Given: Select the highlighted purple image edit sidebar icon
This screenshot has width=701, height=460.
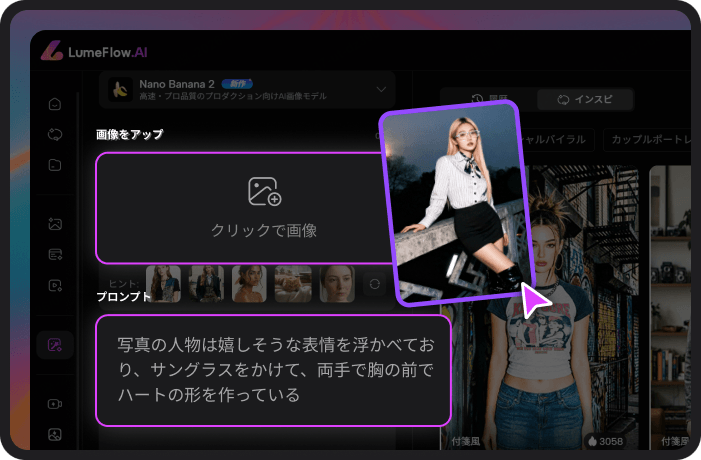Looking at the screenshot, I should 55,345.
